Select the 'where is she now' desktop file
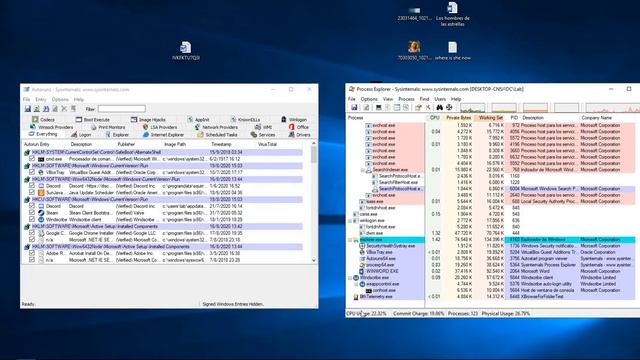 tap(452, 51)
